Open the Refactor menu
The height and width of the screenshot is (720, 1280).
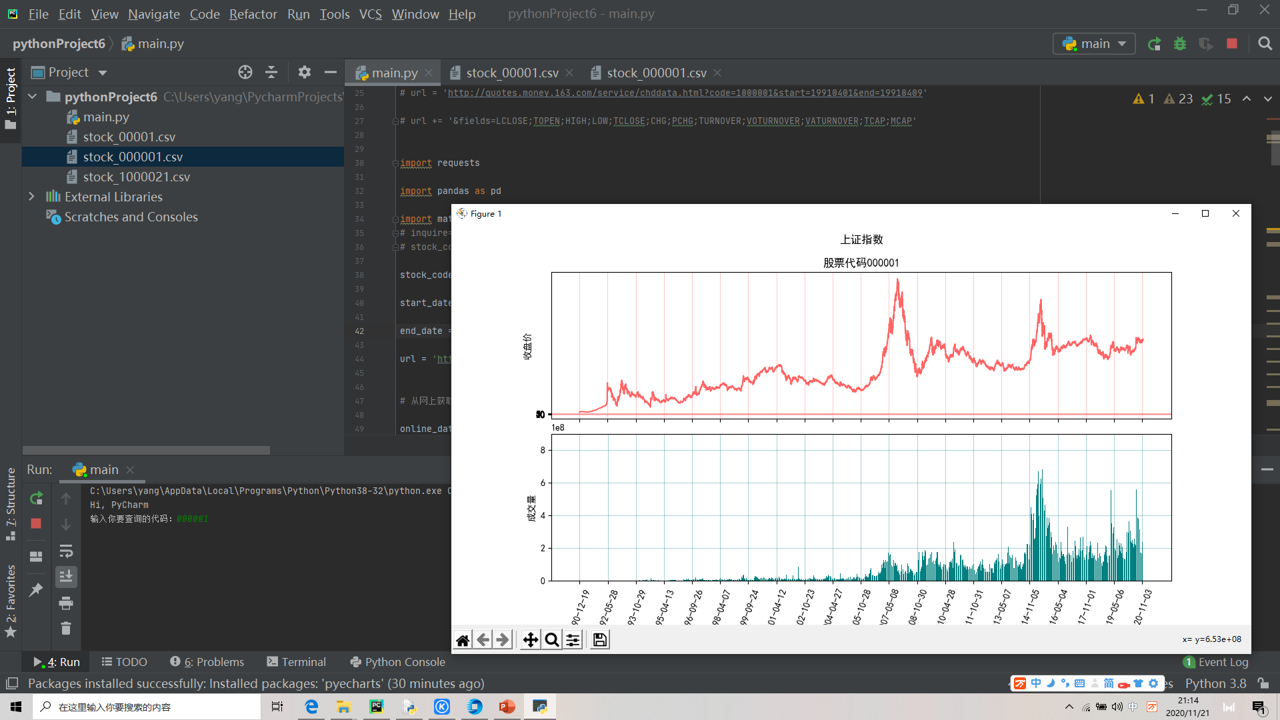[253, 14]
